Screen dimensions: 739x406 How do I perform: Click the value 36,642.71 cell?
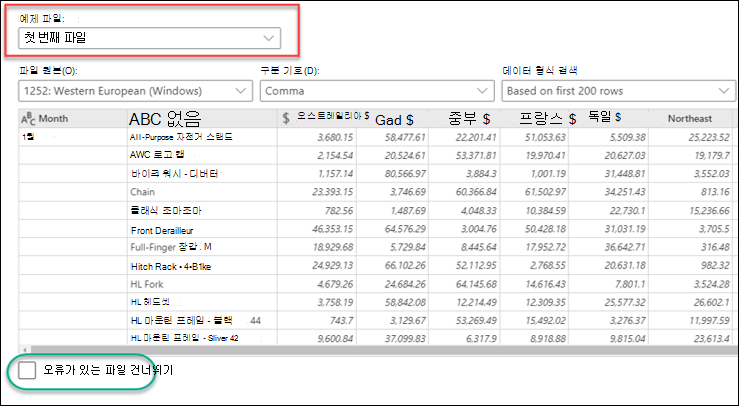click(x=608, y=247)
